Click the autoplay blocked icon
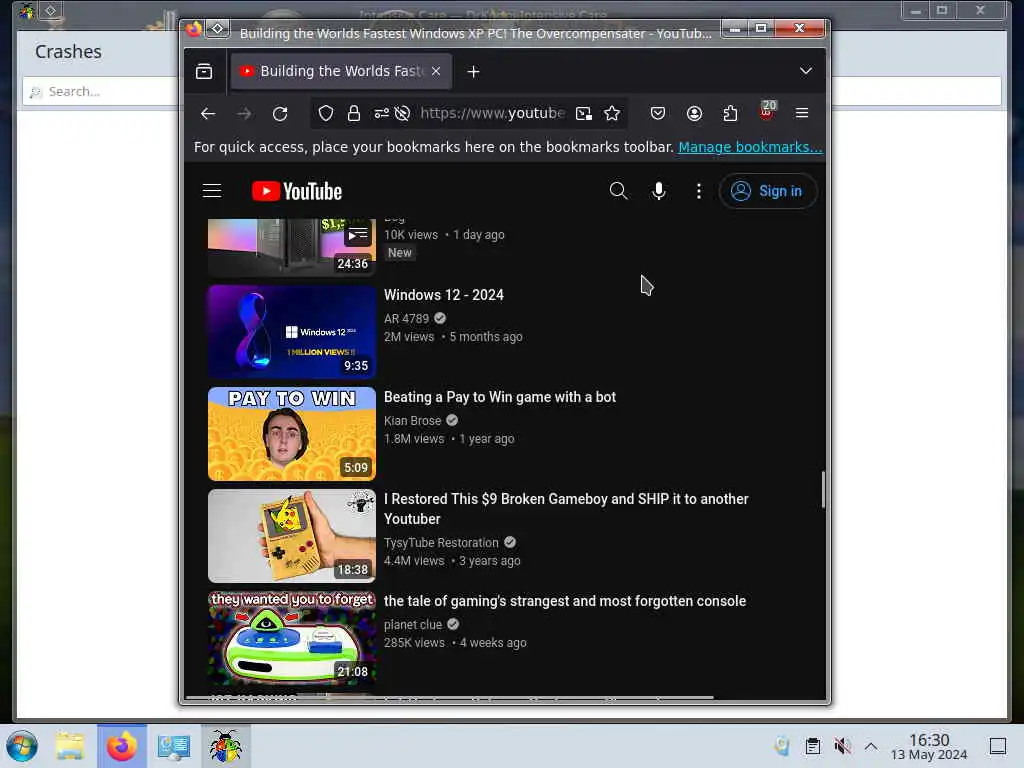 (402, 114)
